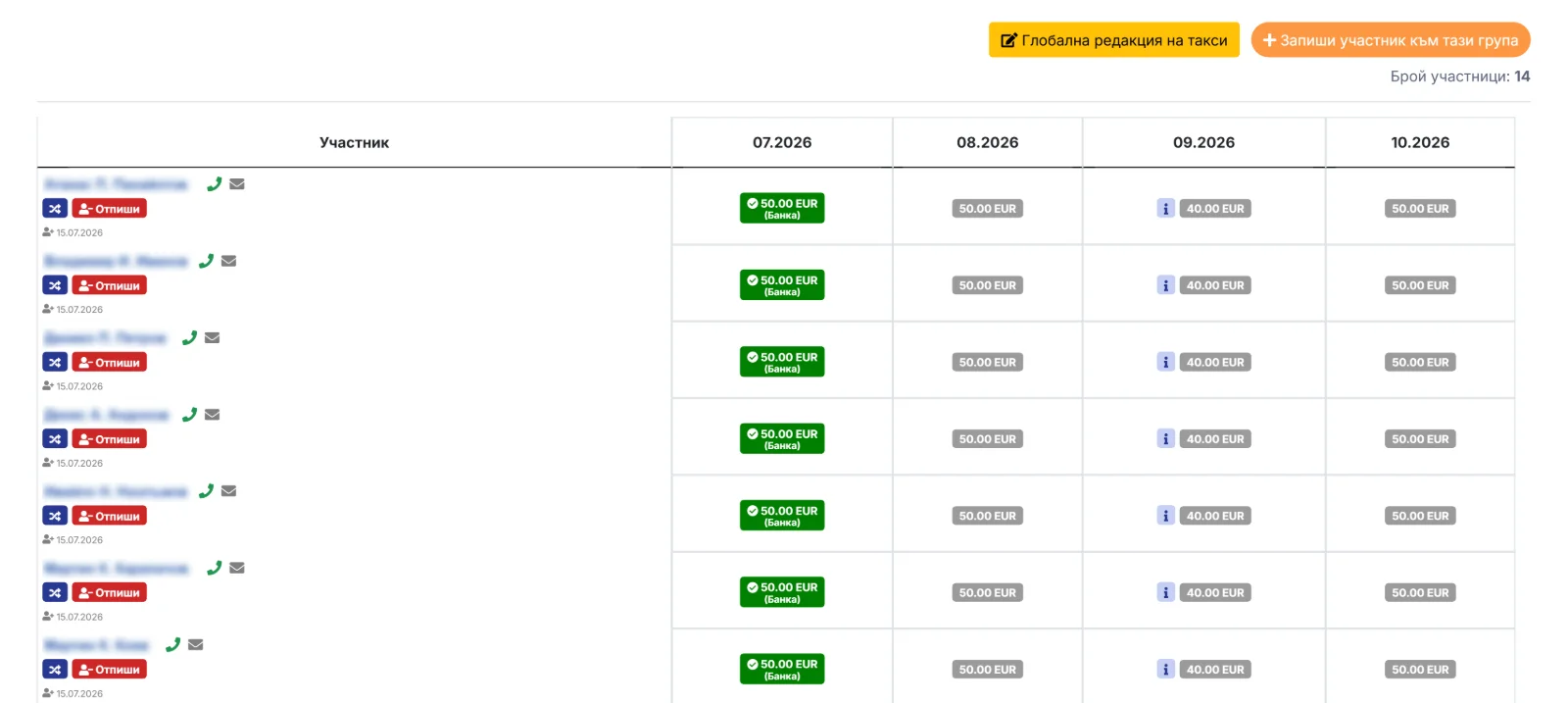Open the paid 50.00 EUR (Банка) badge in first row
Screen dimensions: 1568x703
tap(782, 208)
